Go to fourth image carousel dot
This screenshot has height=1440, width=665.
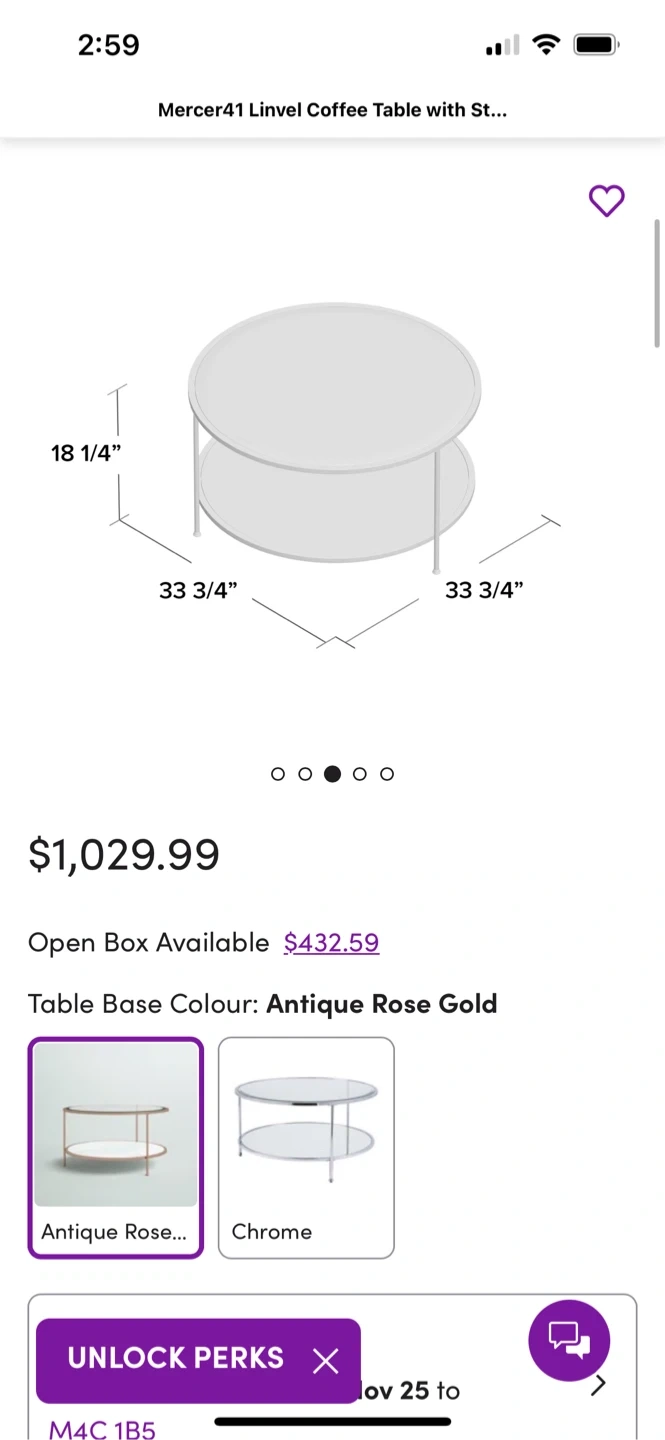360,774
